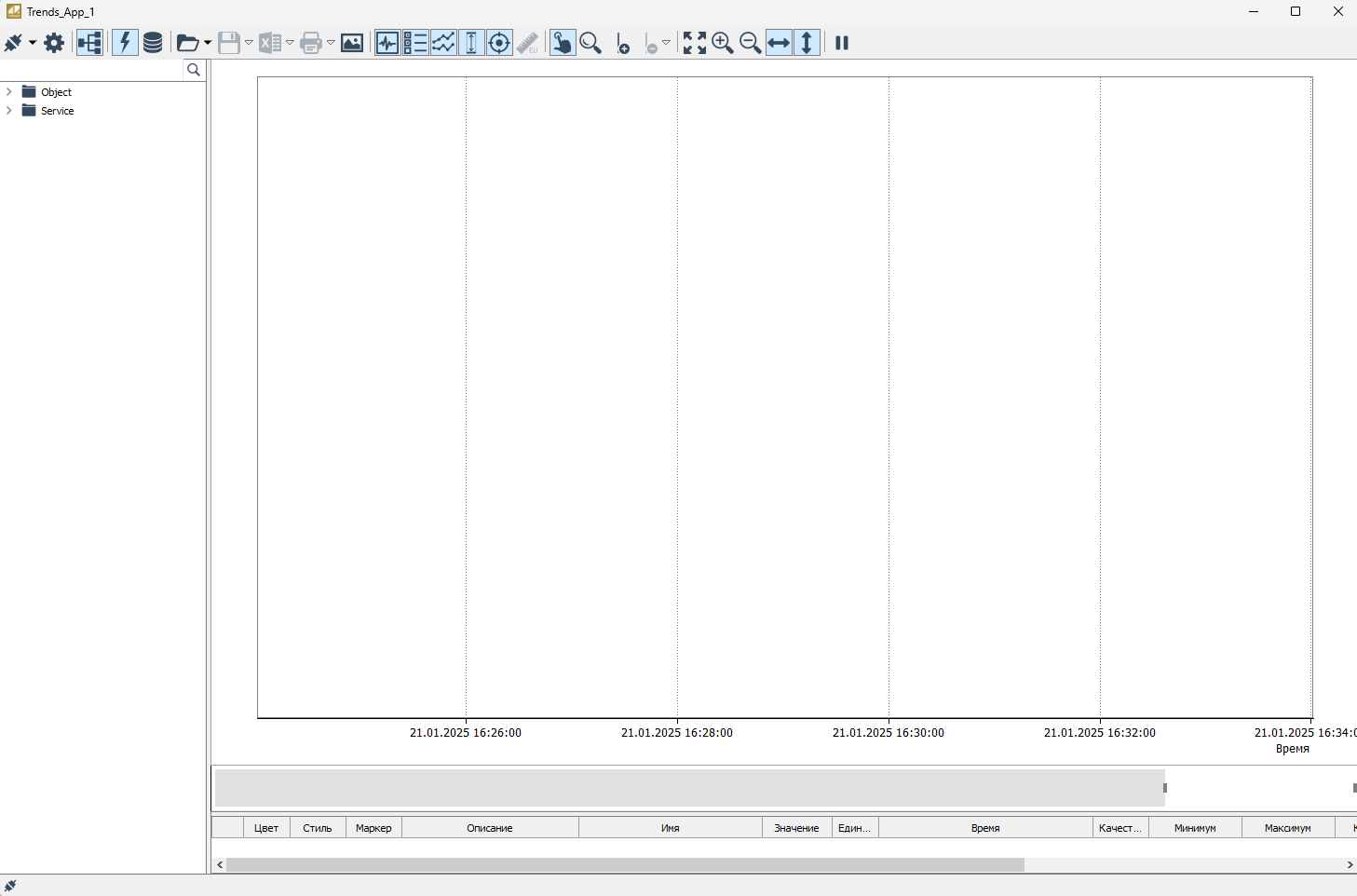Toggle the legend list display button
This screenshot has width=1357, height=896.
(x=415, y=43)
